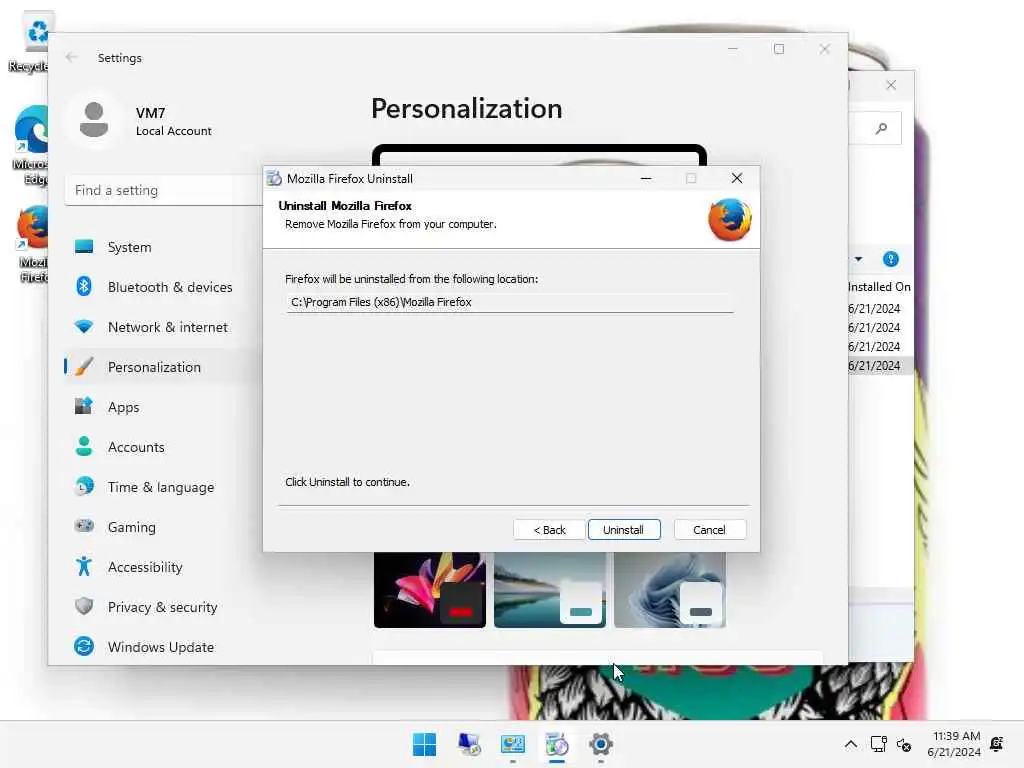Screen dimensions: 1024x768
Task: Click the Gaming controller icon
Action: (x=84, y=525)
